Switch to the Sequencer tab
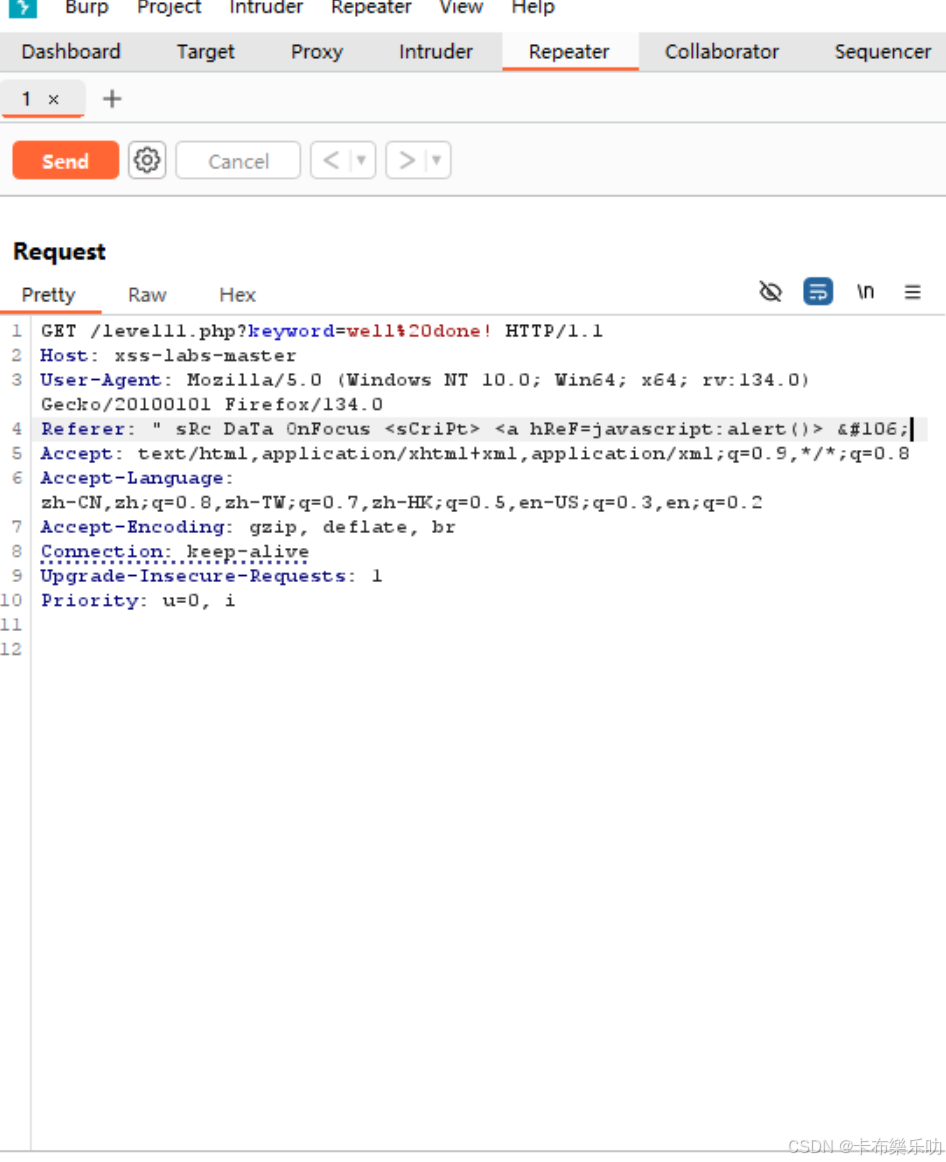This screenshot has height=1162, width=946. [x=882, y=52]
